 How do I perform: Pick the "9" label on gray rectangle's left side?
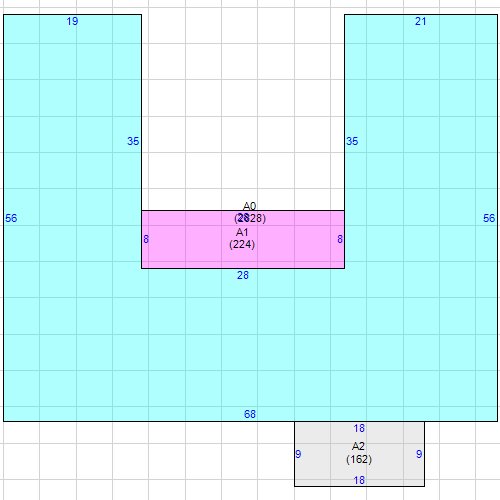click(x=298, y=454)
